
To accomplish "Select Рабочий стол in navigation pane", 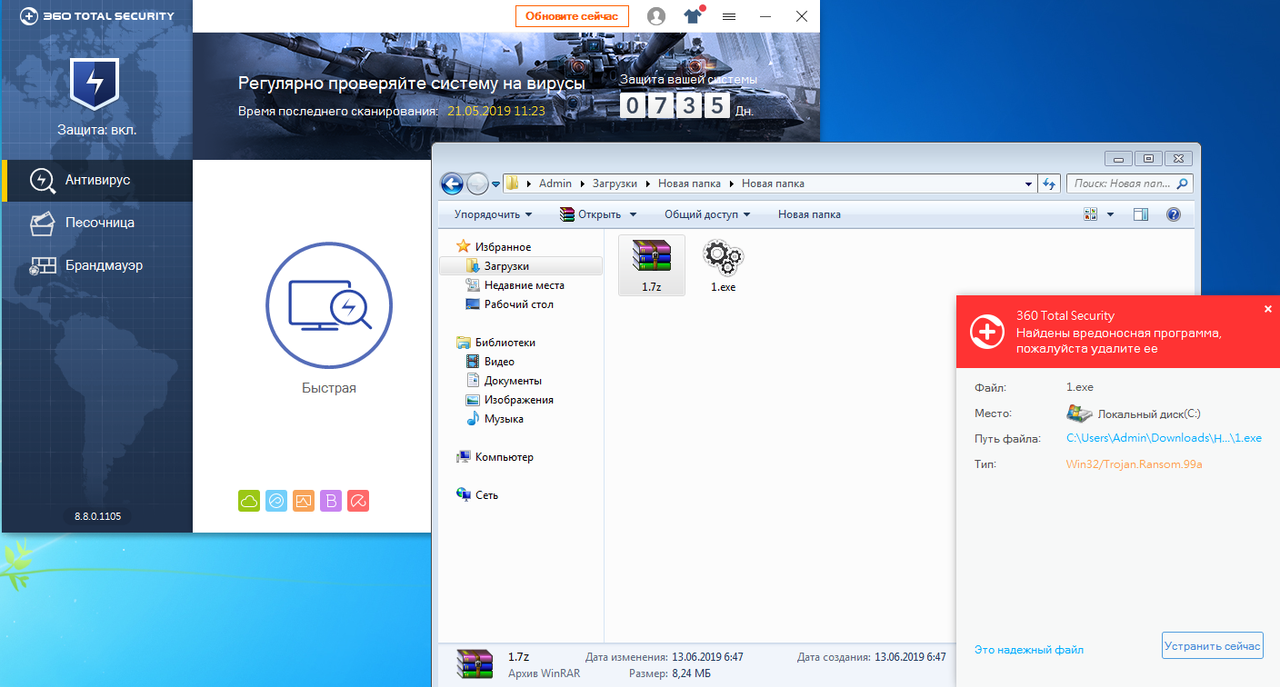I will 519,304.
